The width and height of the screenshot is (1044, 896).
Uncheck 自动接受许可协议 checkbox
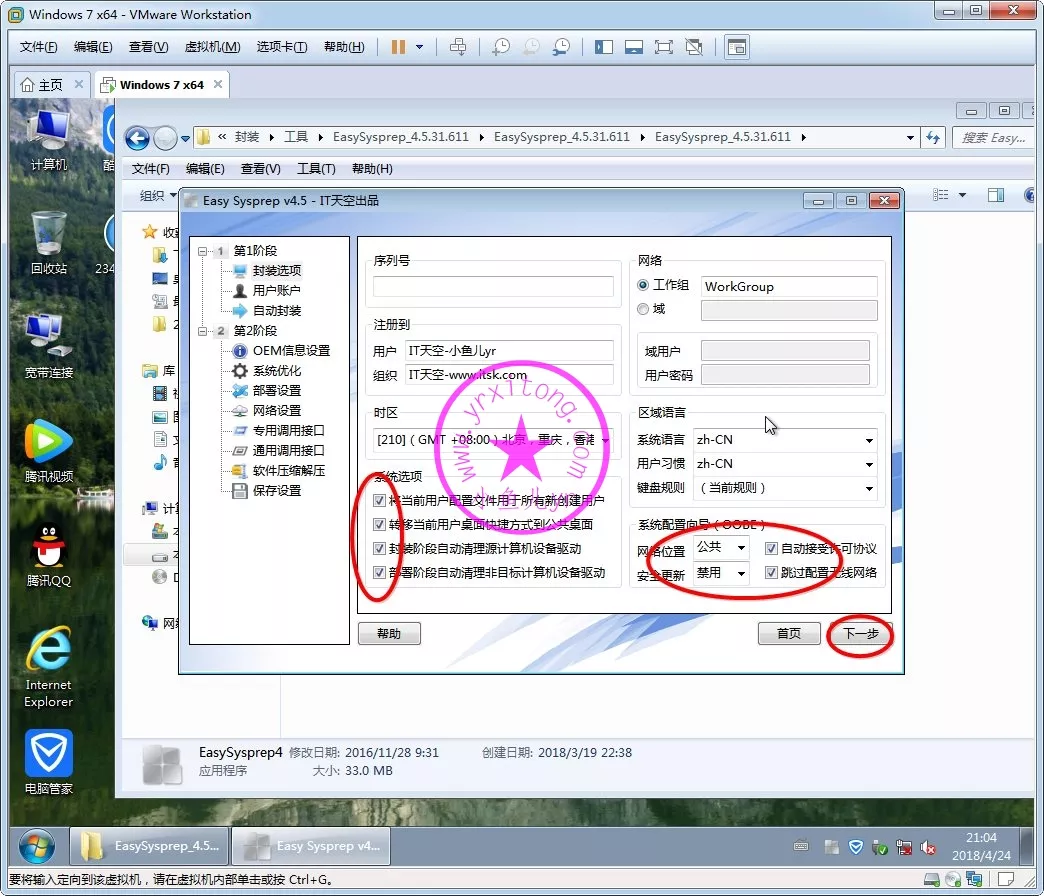coord(771,548)
